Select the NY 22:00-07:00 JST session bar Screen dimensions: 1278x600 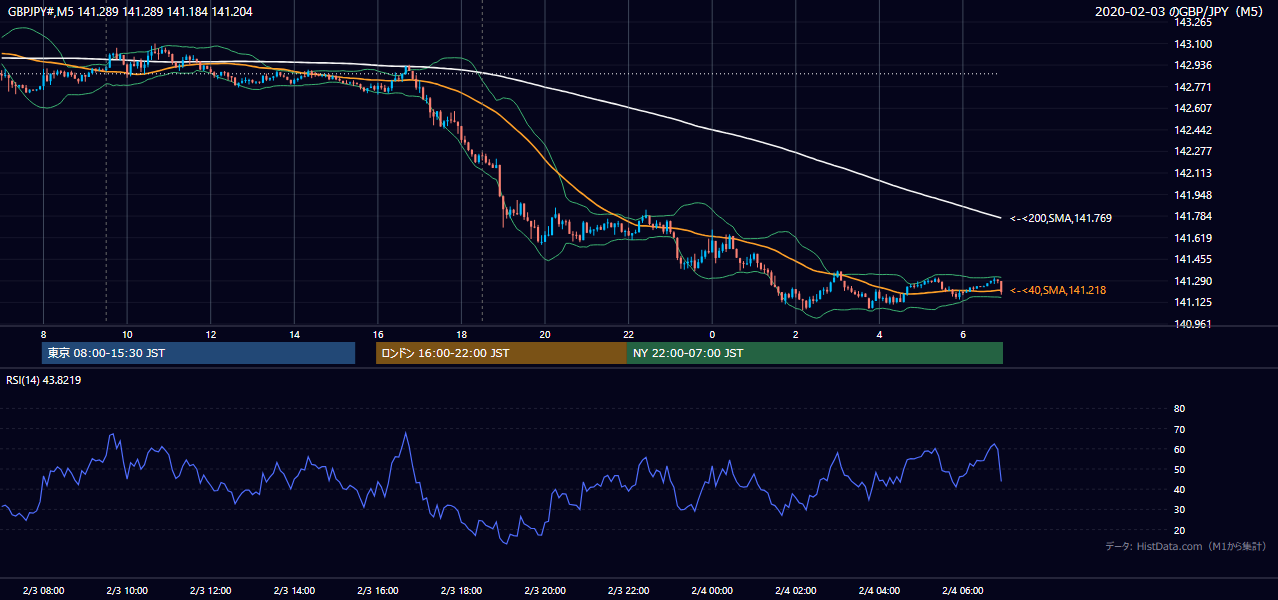pos(815,353)
